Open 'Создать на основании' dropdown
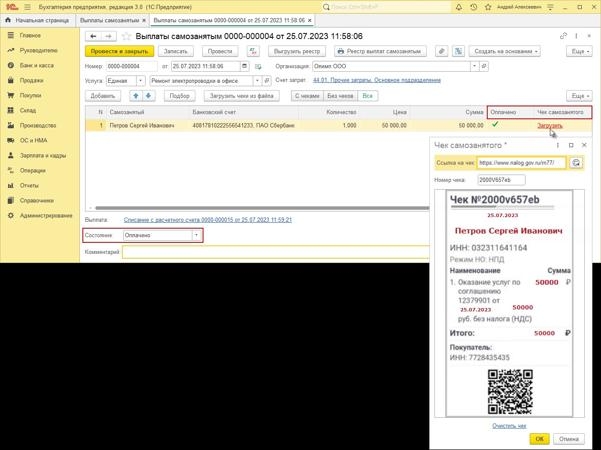This screenshot has width=601, height=450. tap(505, 51)
